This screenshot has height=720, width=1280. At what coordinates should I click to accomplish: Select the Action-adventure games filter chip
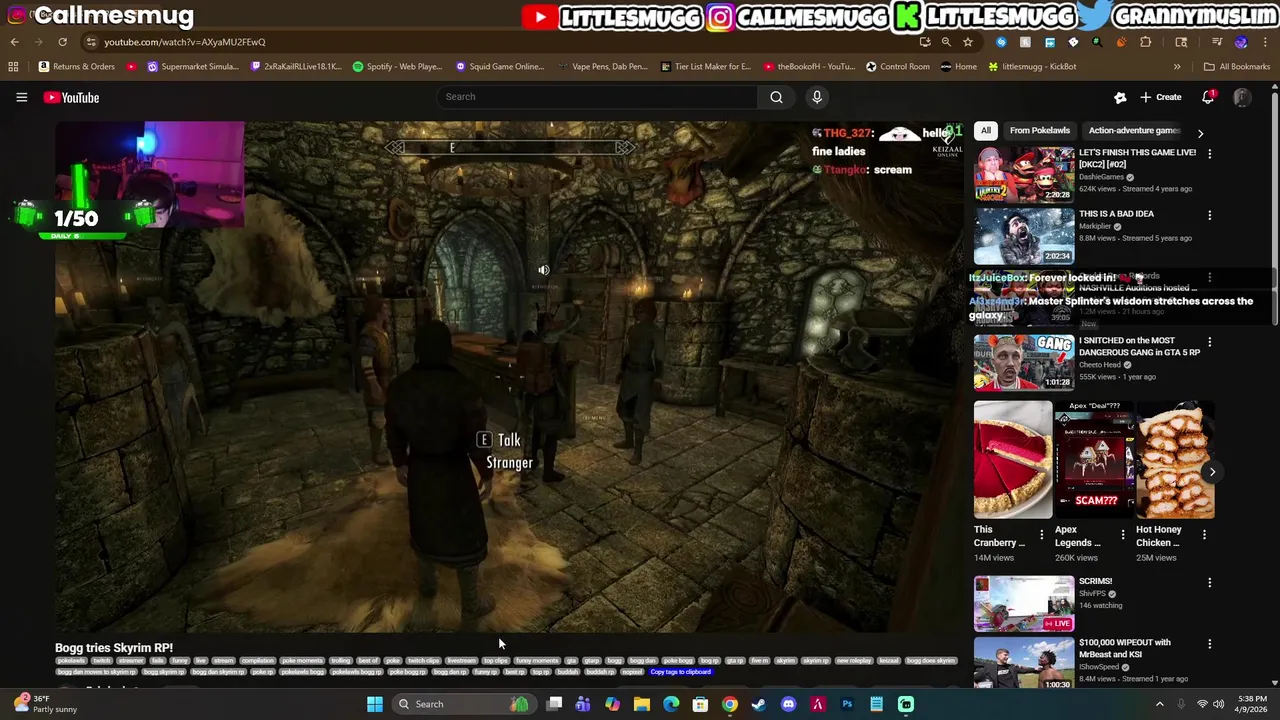pyautogui.click(x=1134, y=130)
